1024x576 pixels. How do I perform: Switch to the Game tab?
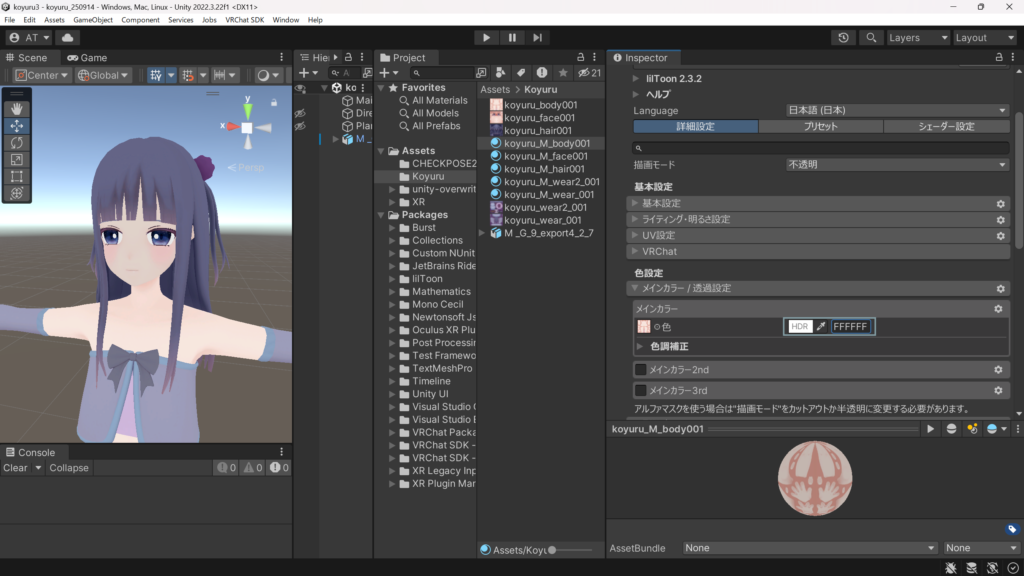point(87,58)
